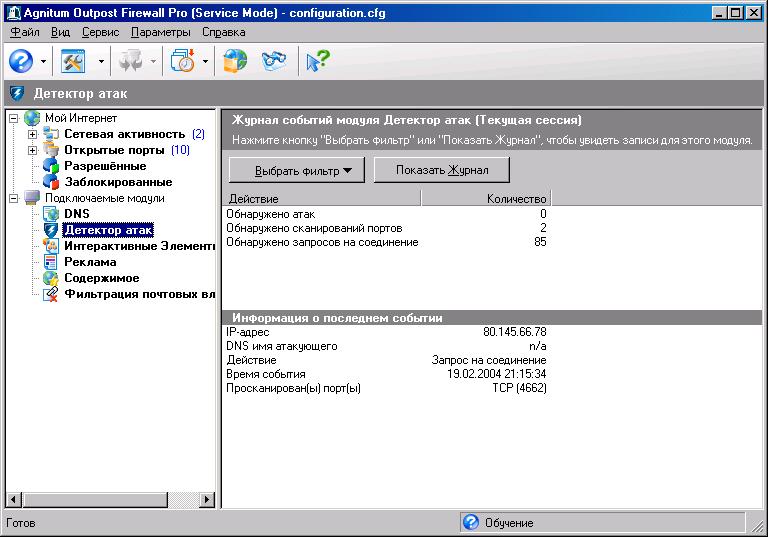This screenshot has height=537, width=768.
Task: Select the Реклама plugin item
Action: click(x=90, y=262)
